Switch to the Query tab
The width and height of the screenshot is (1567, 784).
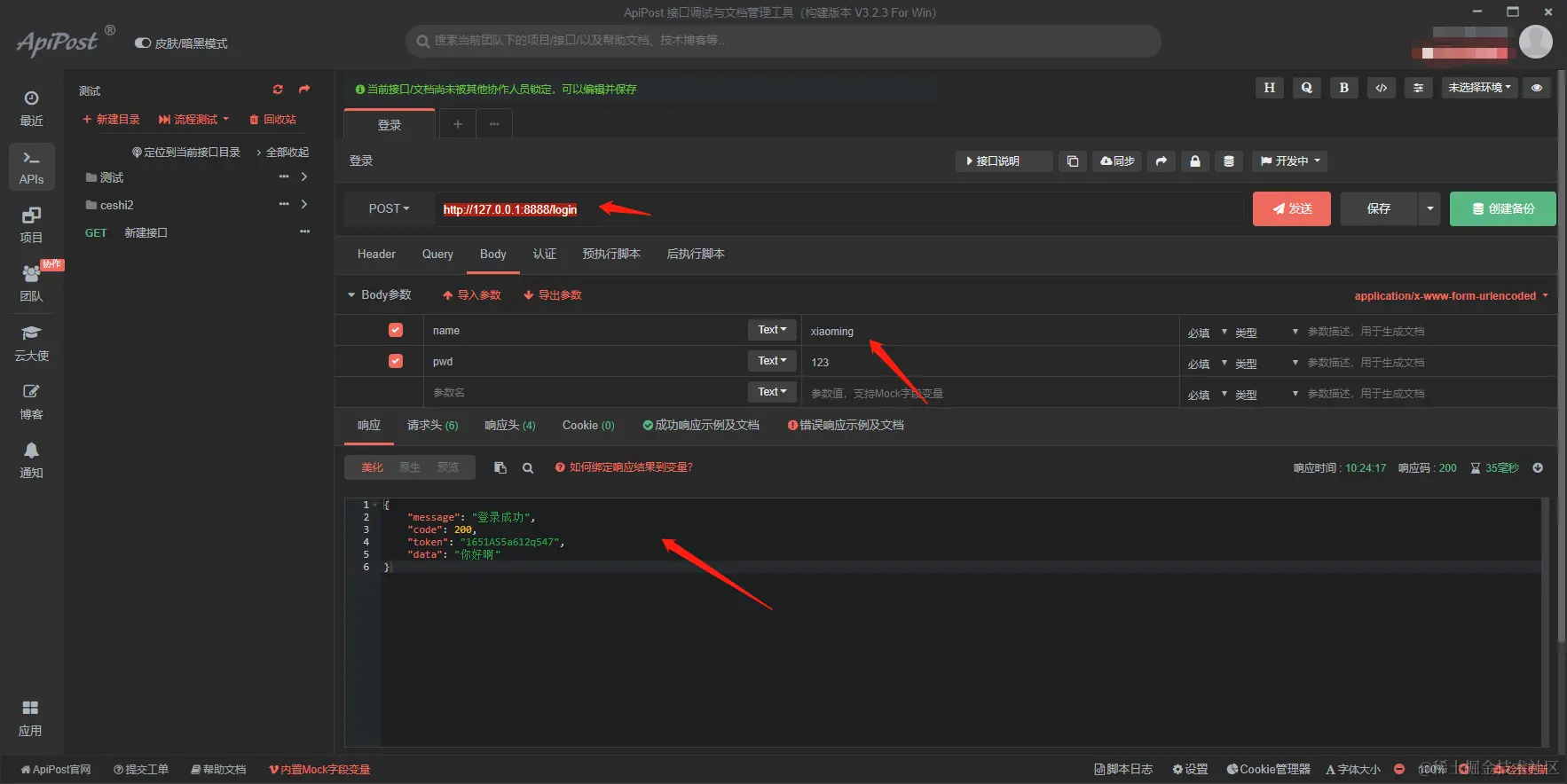[x=437, y=254]
